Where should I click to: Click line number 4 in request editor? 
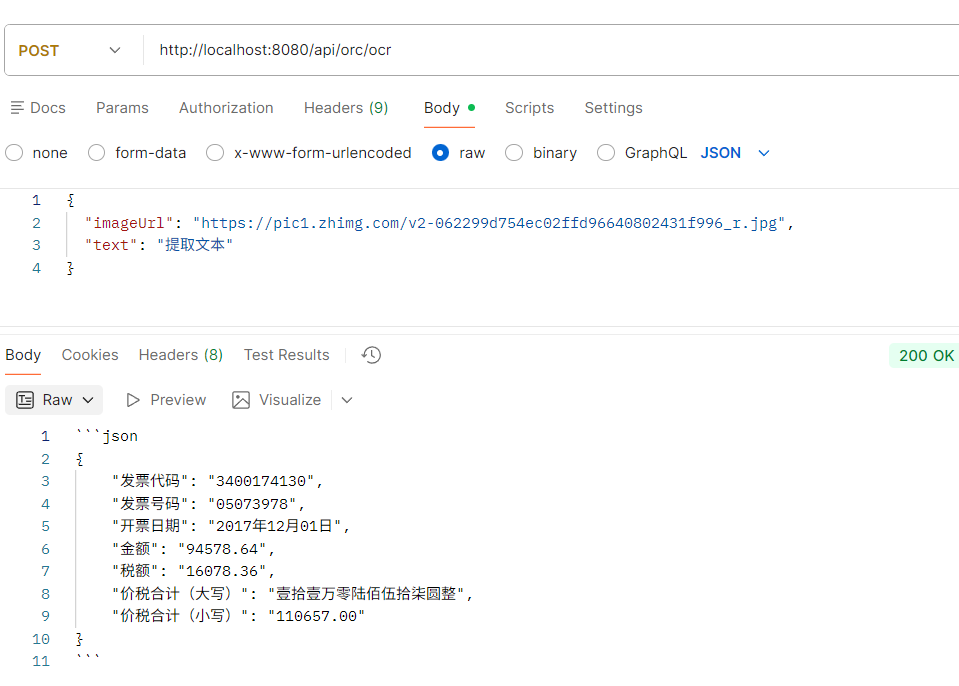pyautogui.click(x=37, y=268)
